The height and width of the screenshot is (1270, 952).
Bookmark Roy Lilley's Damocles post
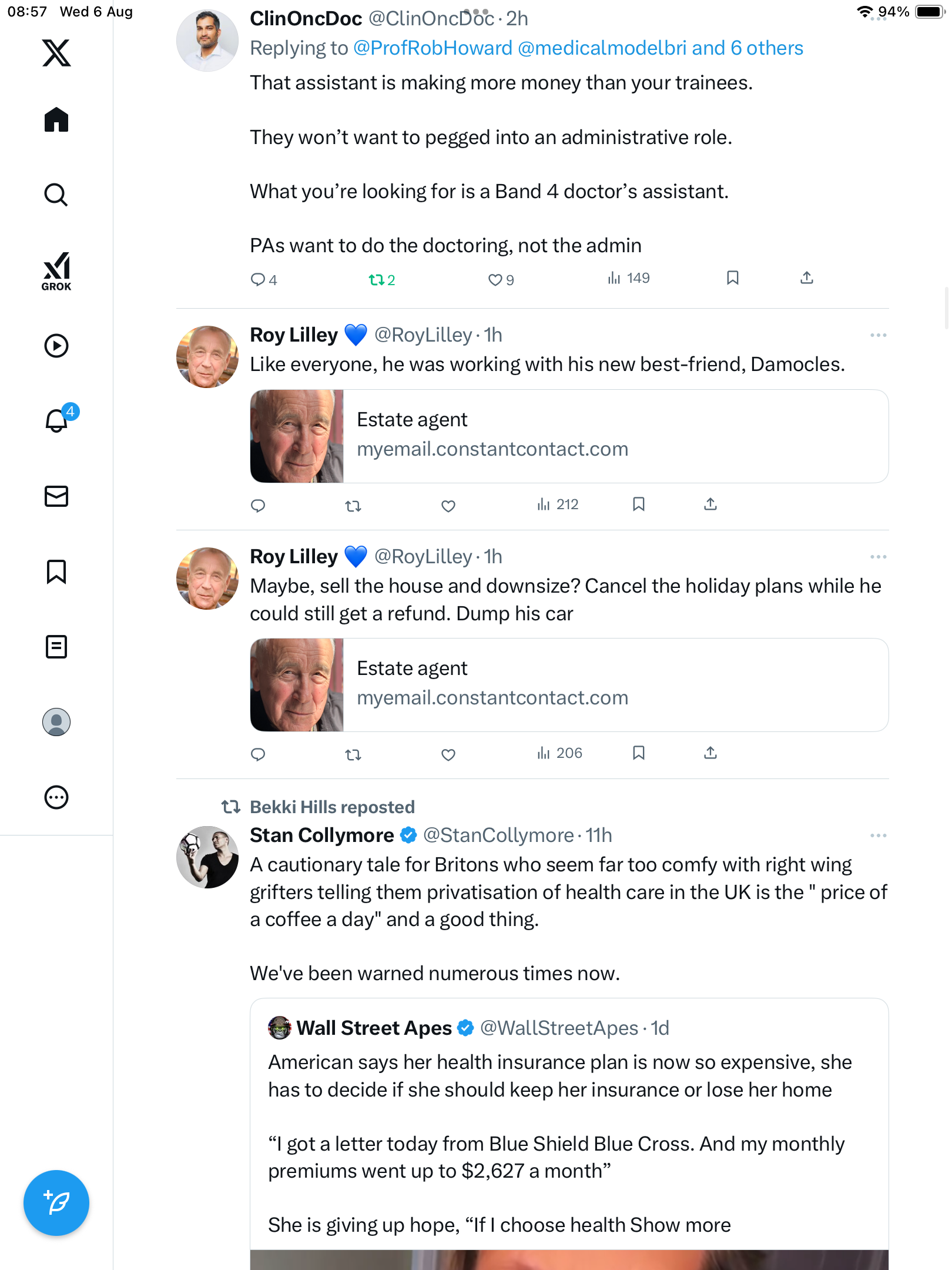click(x=639, y=504)
